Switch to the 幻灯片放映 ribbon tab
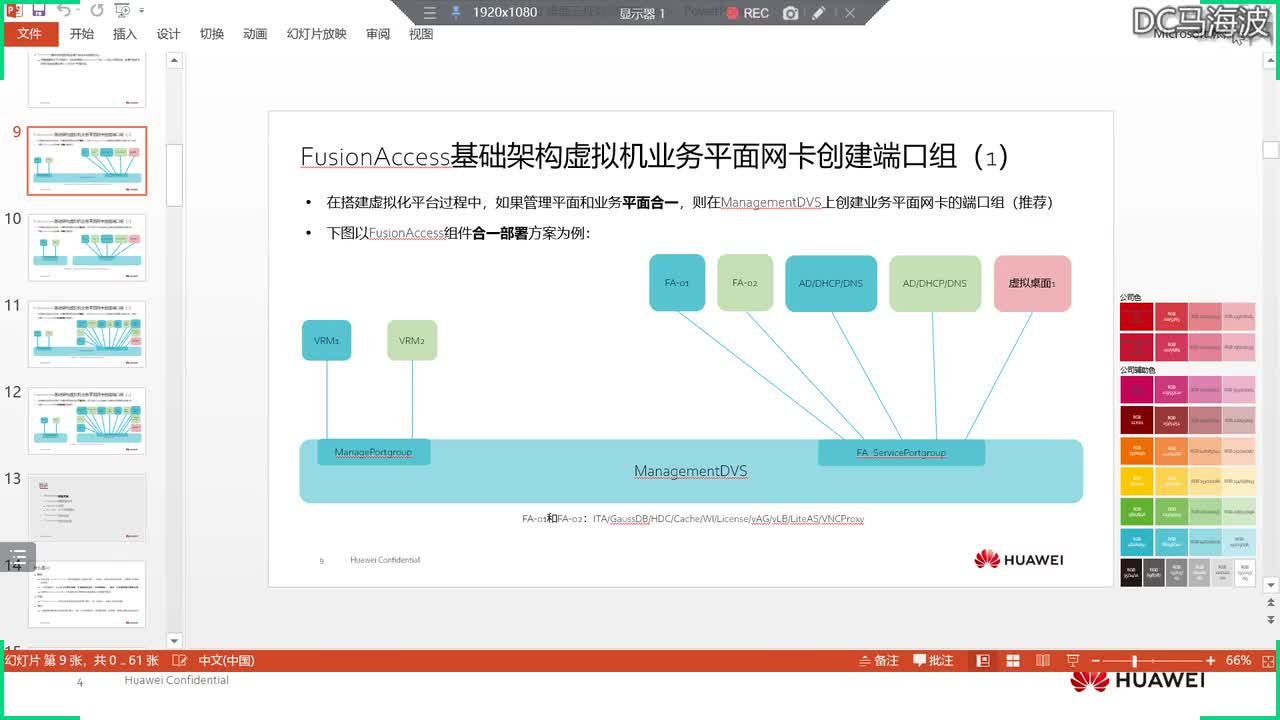 click(317, 34)
